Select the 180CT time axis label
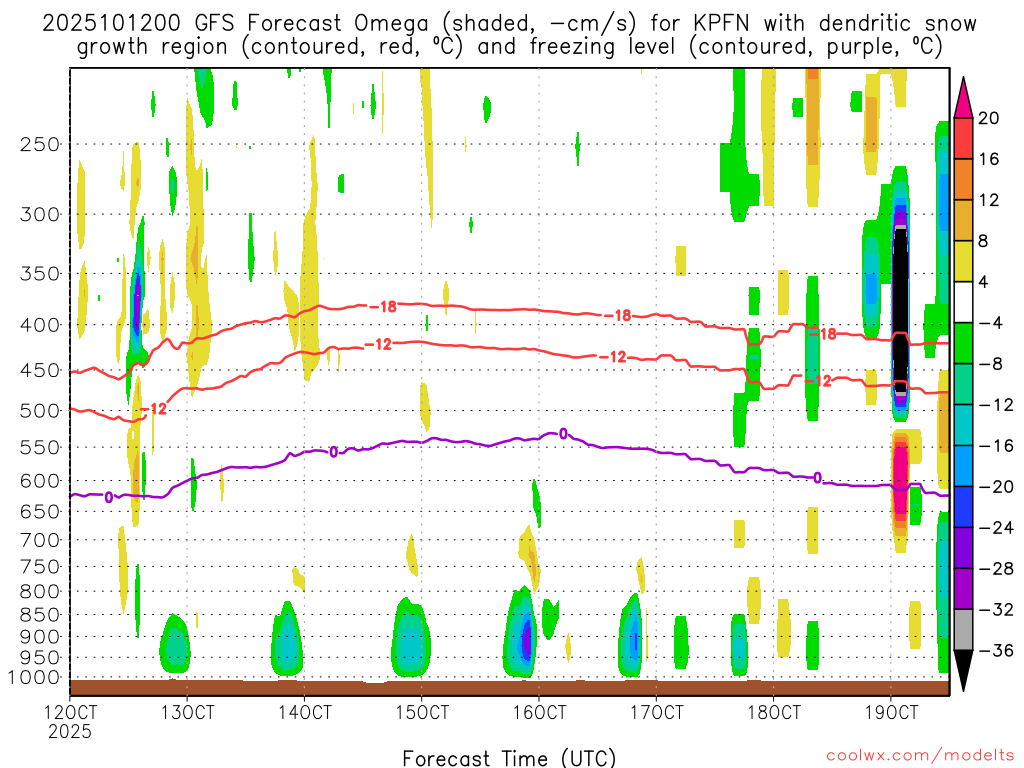The height and width of the screenshot is (768, 1024). (773, 712)
